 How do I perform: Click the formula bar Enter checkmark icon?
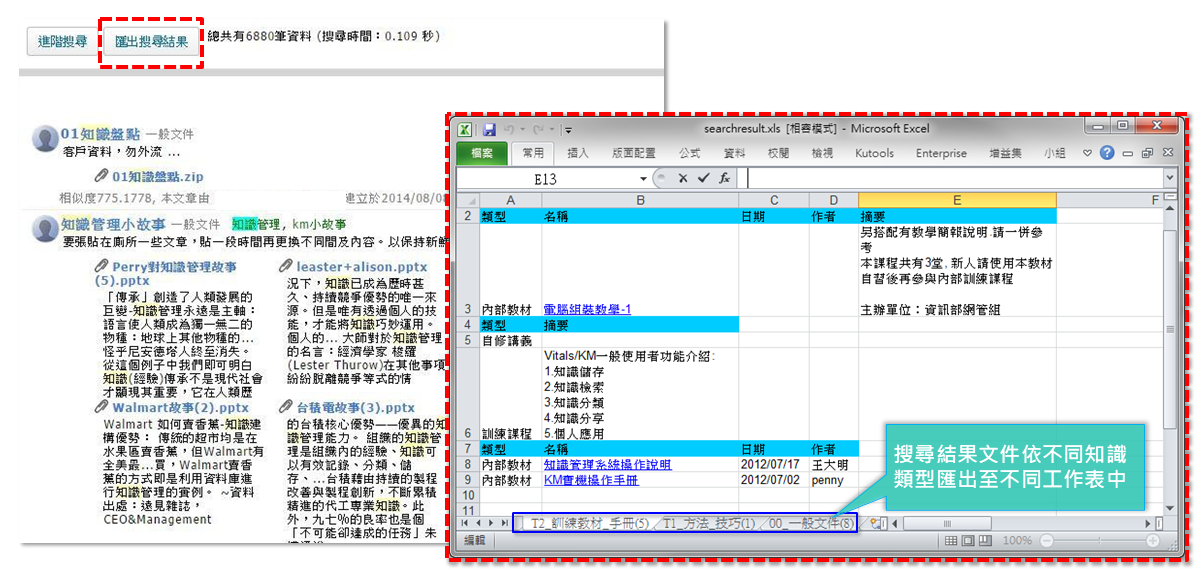tap(703, 178)
